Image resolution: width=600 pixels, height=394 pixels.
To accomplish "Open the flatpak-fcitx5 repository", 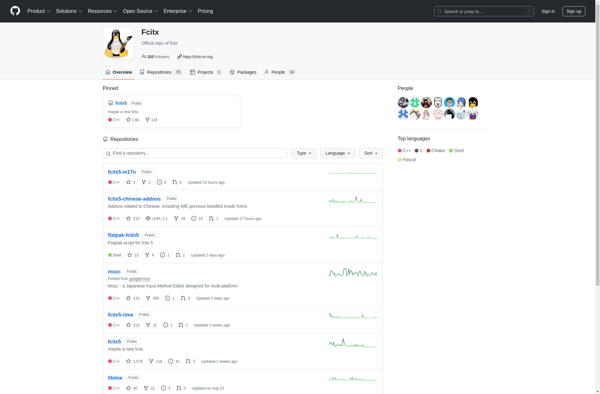I will click(123, 235).
